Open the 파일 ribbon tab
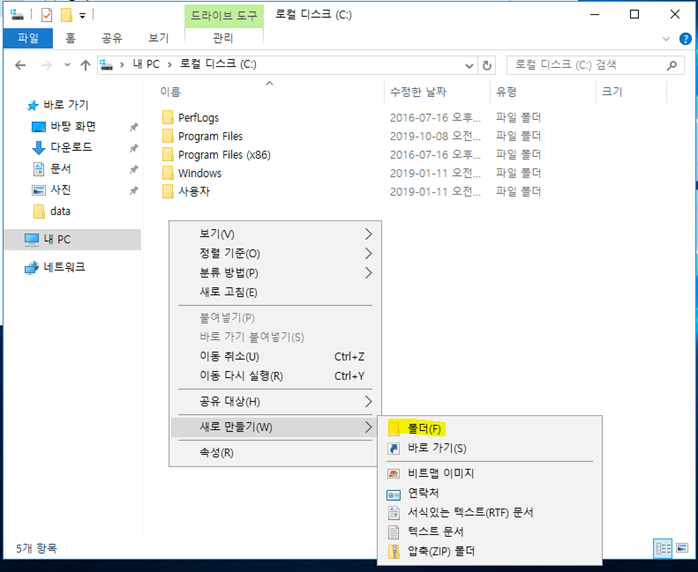 pos(28,38)
